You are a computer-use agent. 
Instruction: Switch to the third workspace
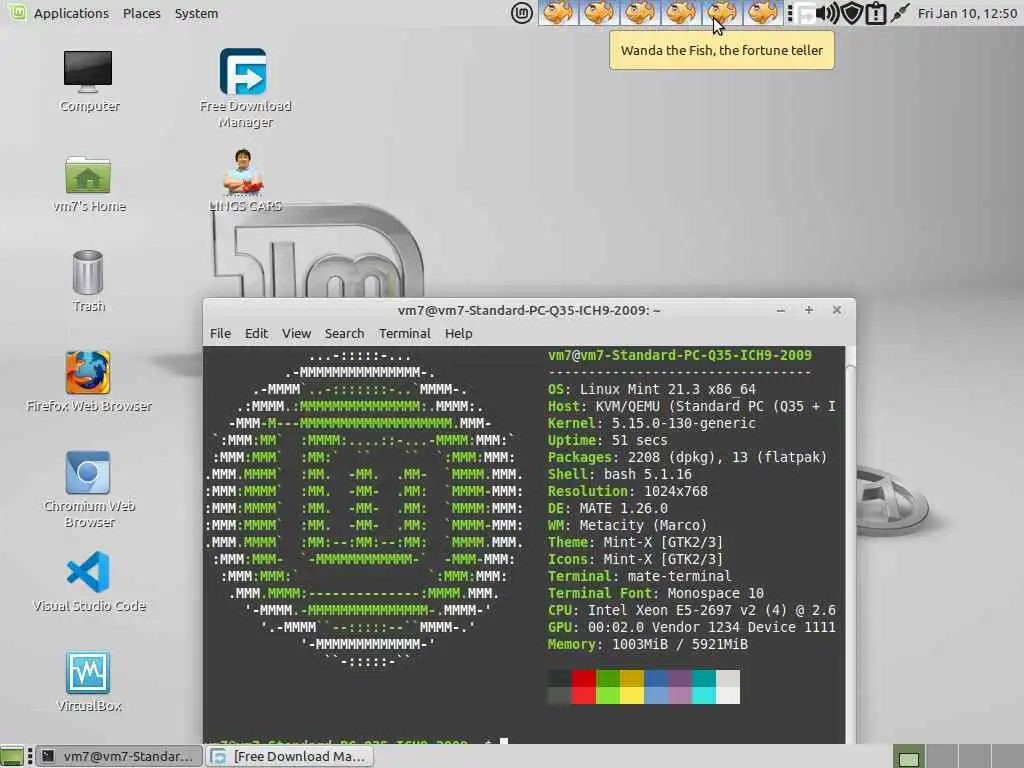pos(974,756)
